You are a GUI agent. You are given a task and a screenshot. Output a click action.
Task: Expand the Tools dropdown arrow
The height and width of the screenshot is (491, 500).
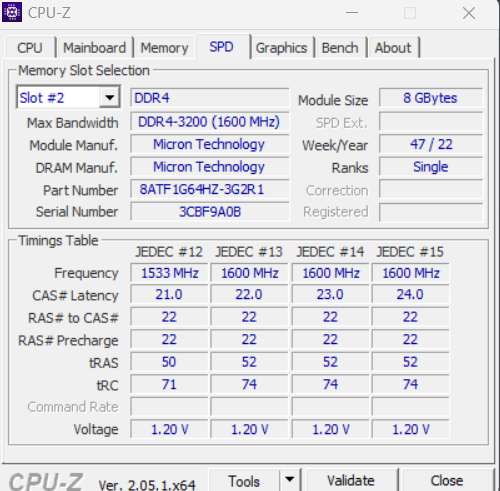(290, 480)
